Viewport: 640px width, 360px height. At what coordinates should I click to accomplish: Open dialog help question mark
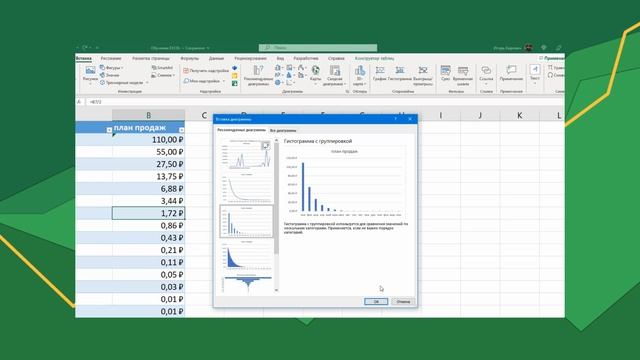(x=396, y=119)
